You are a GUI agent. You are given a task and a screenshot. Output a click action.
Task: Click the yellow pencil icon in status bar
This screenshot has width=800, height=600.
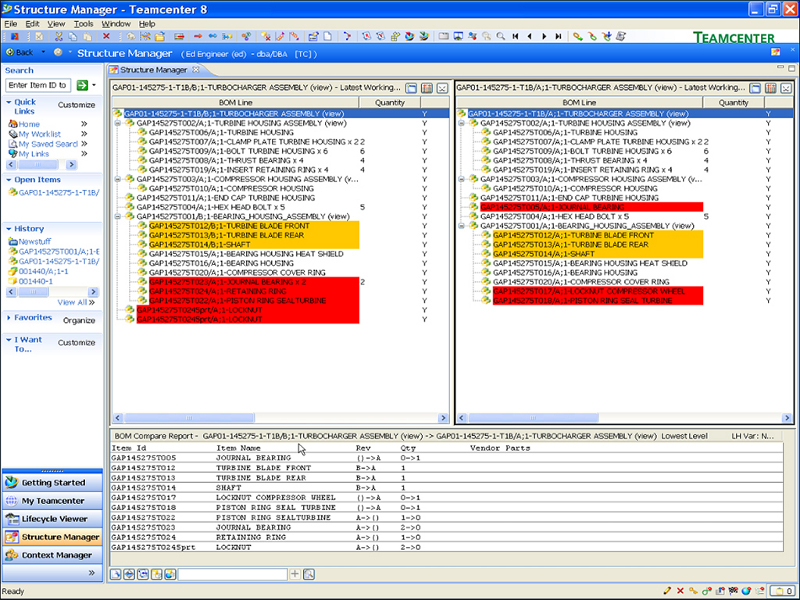[667, 591]
